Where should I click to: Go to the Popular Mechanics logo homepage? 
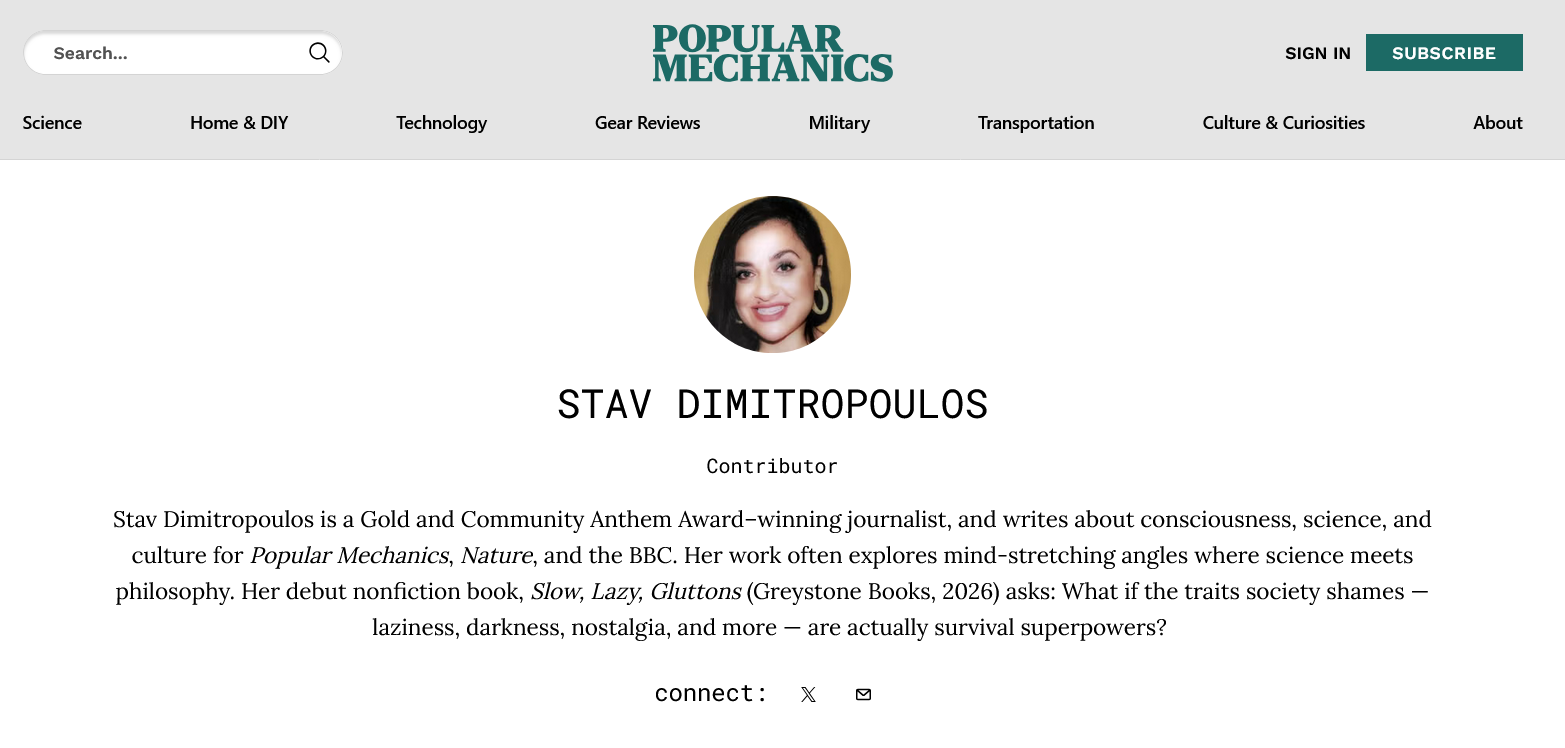[773, 53]
